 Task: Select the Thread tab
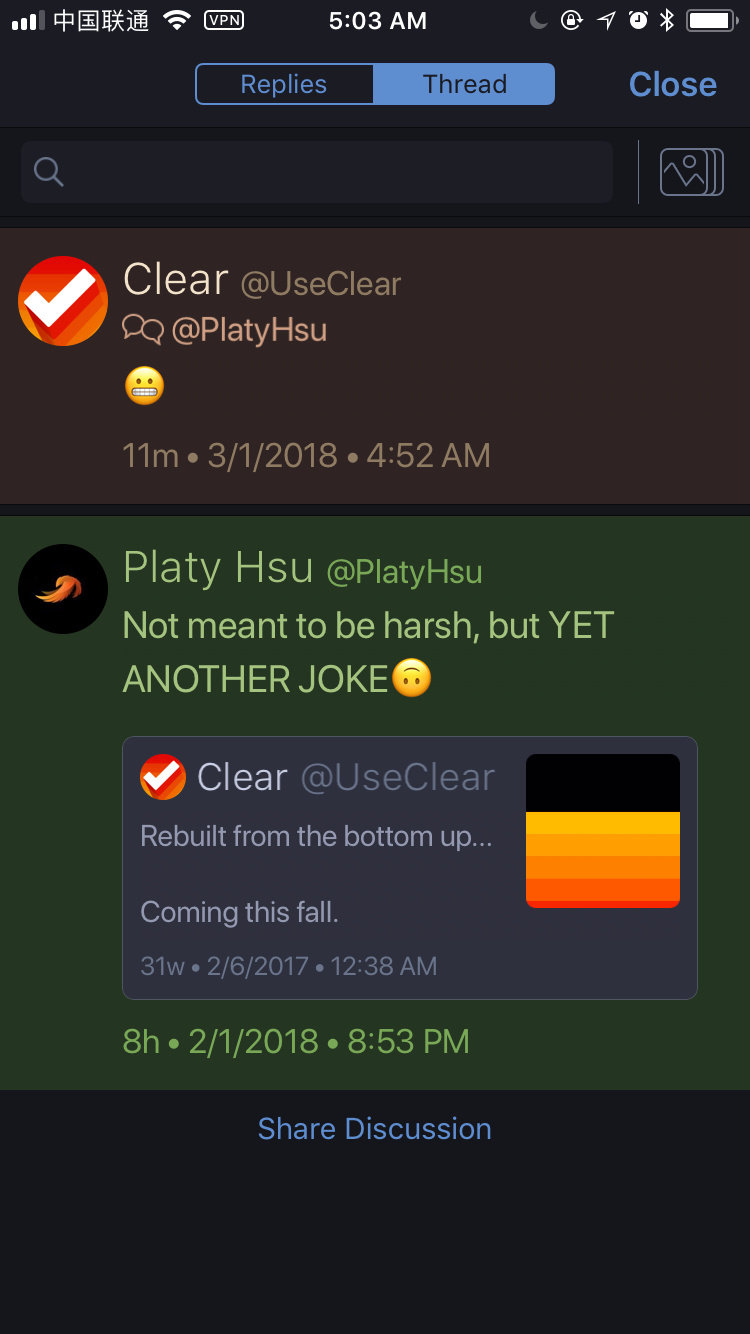464,84
